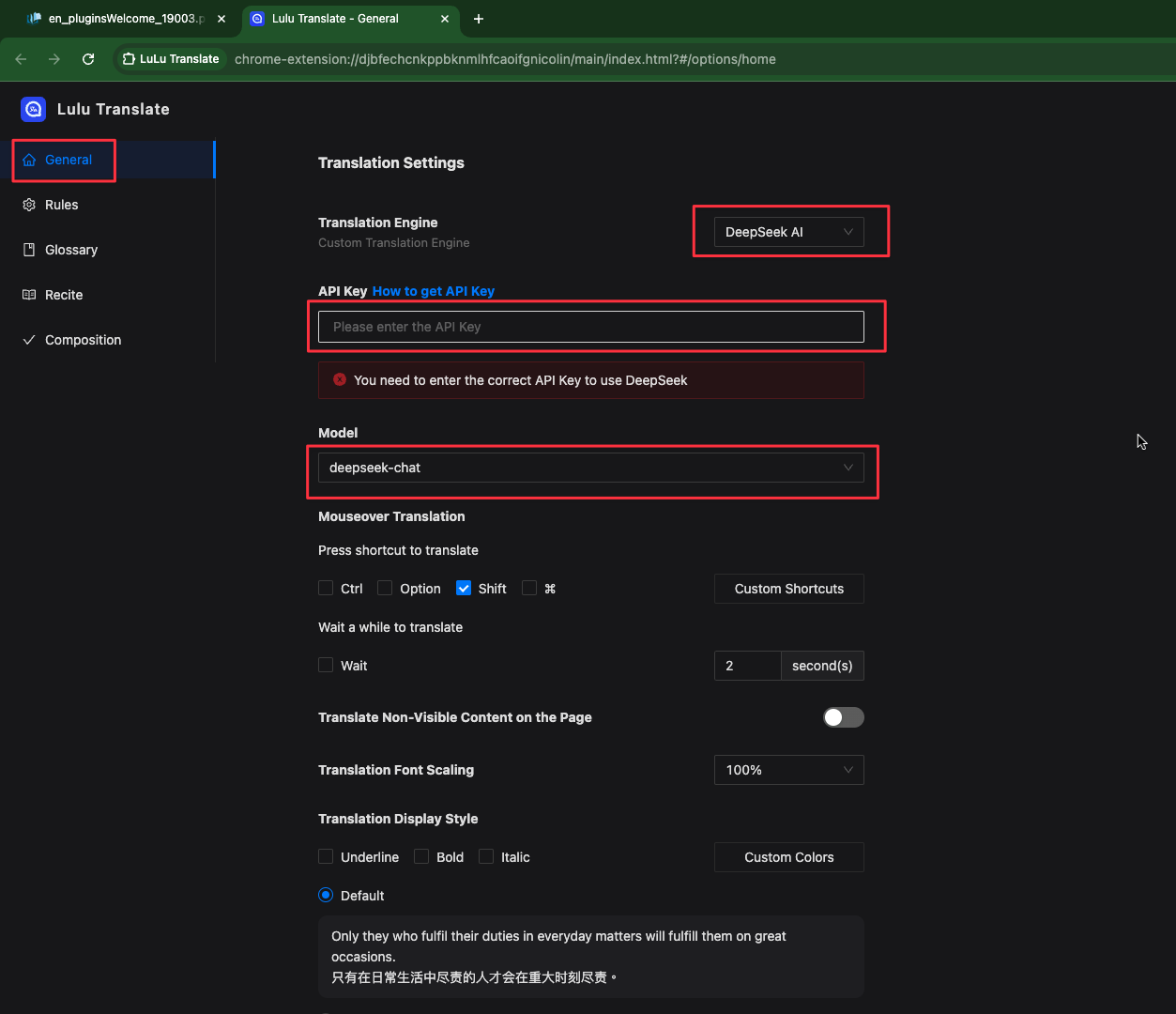The image size is (1176, 1014).
Task: Toggle Translate Non-Visible Content switch
Action: click(843, 717)
